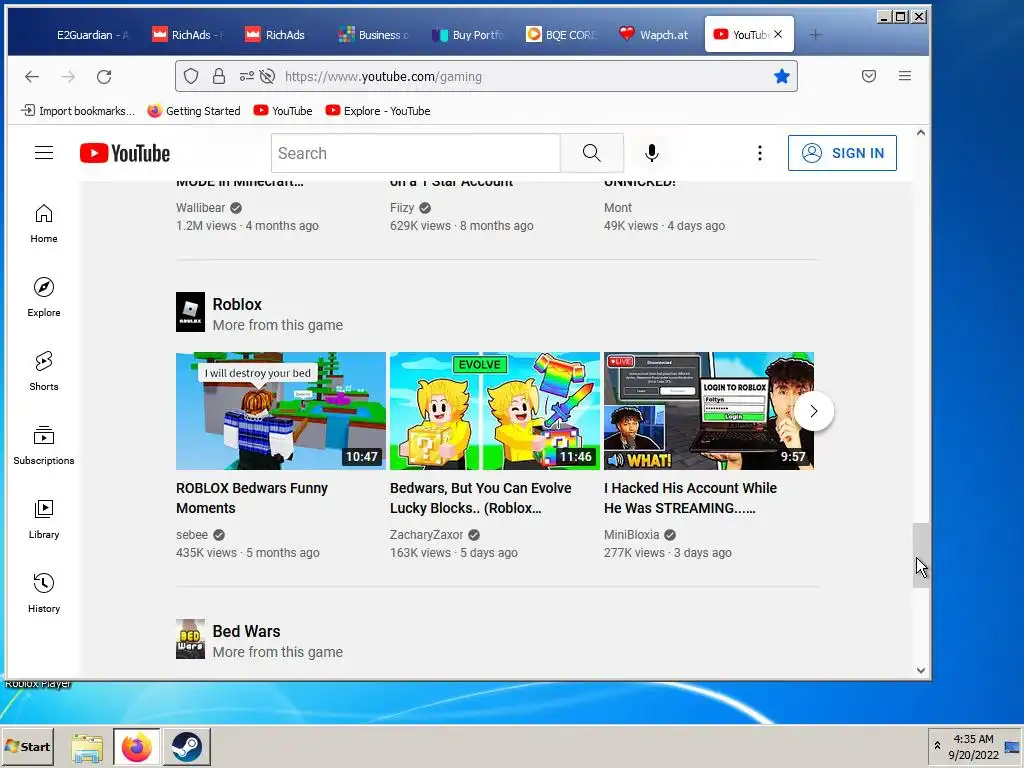Show site security padlock info
1024x768 pixels.
pos(219,76)
